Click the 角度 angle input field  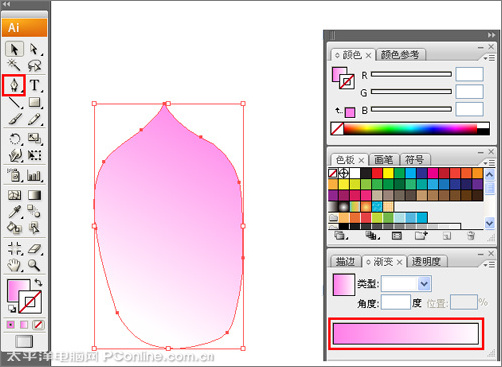[x=396, y=302]
